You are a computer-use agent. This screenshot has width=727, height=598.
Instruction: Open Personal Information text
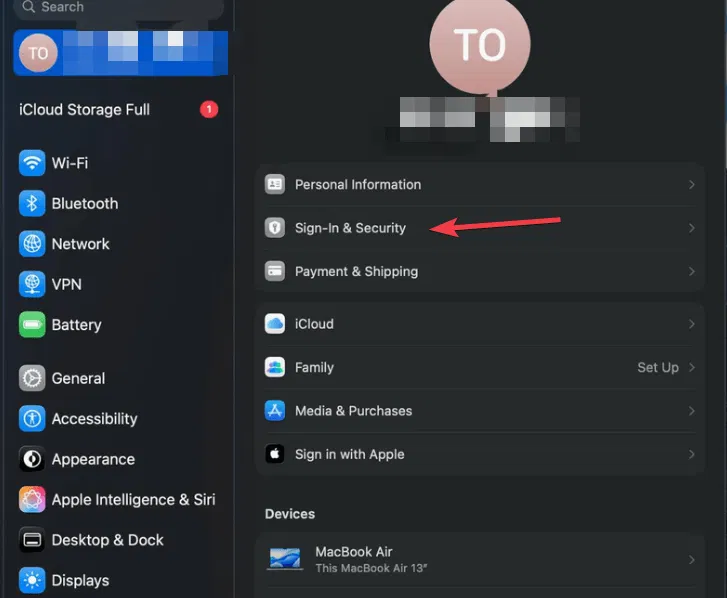click(358, 184)
